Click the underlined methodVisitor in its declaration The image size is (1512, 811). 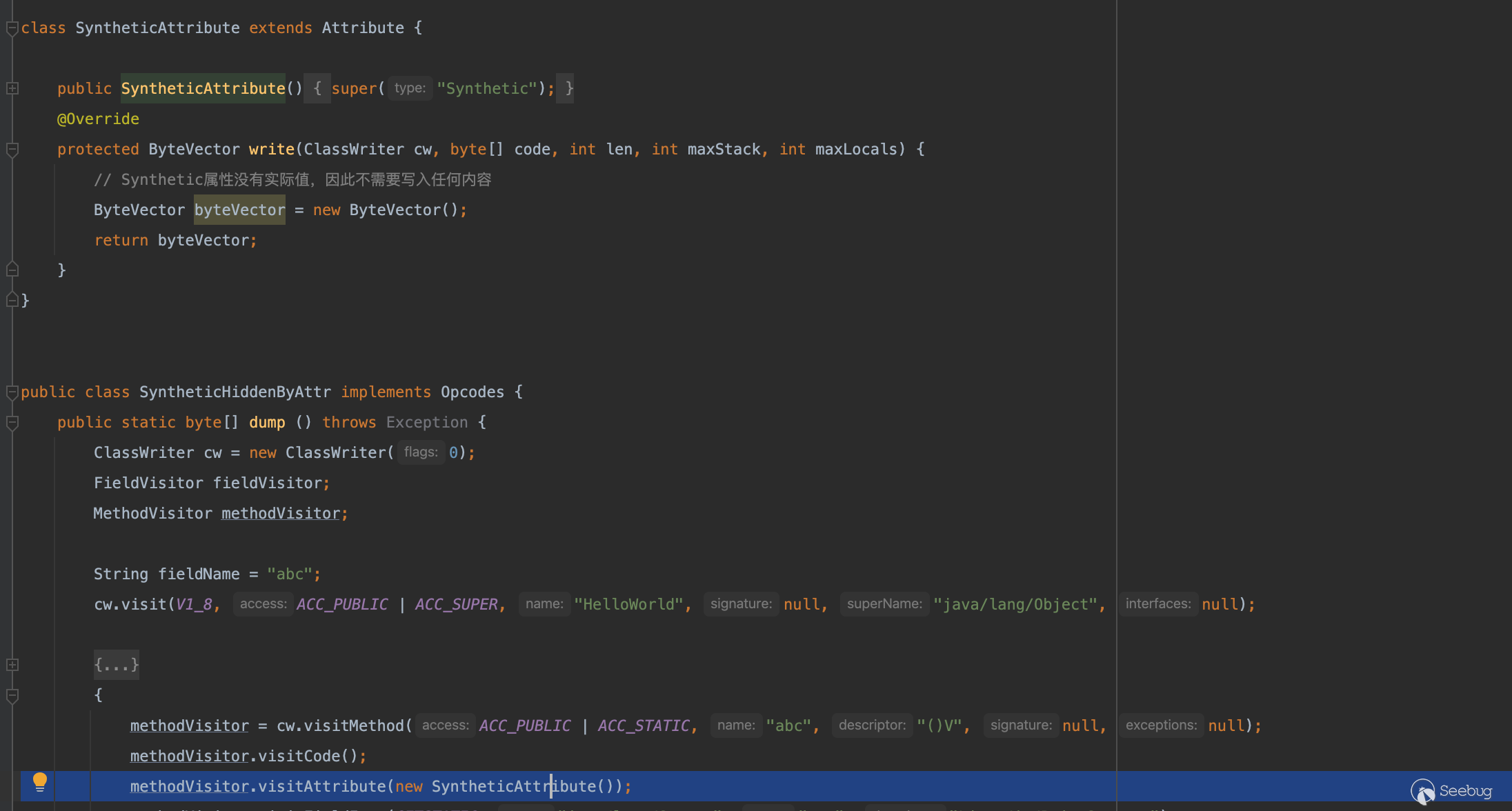click(280, 513)
